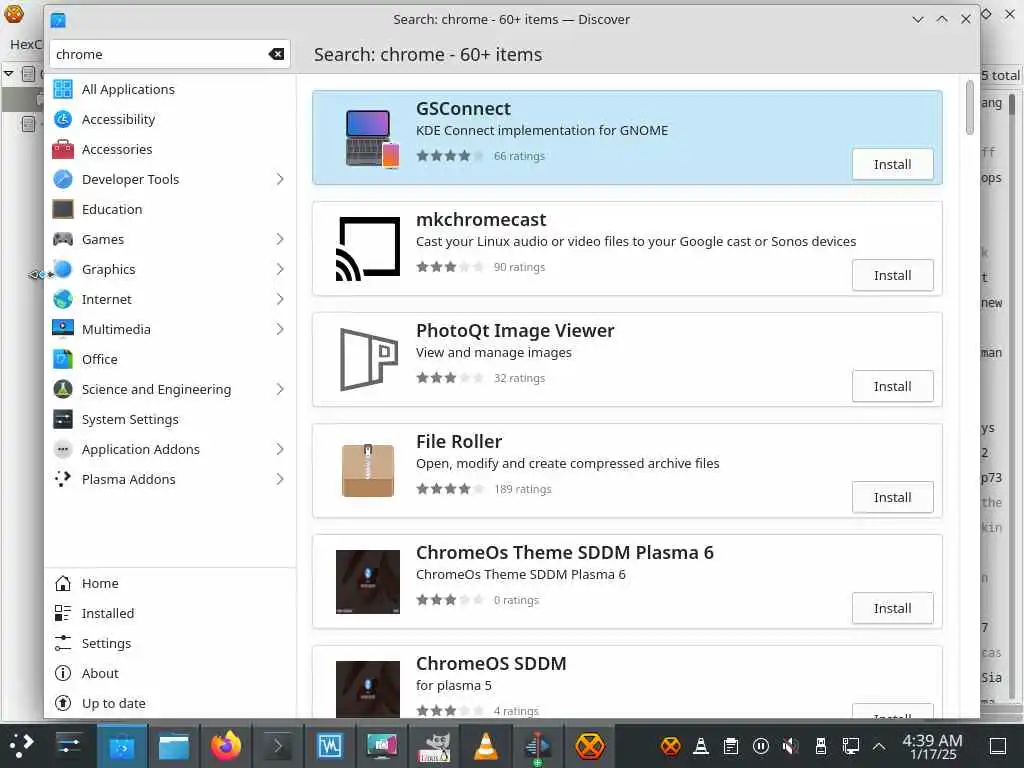This screenshot has width=1024, height=768.
Task: Expand the Multimedia subcategories arrow
Action: tap(280, 330)
